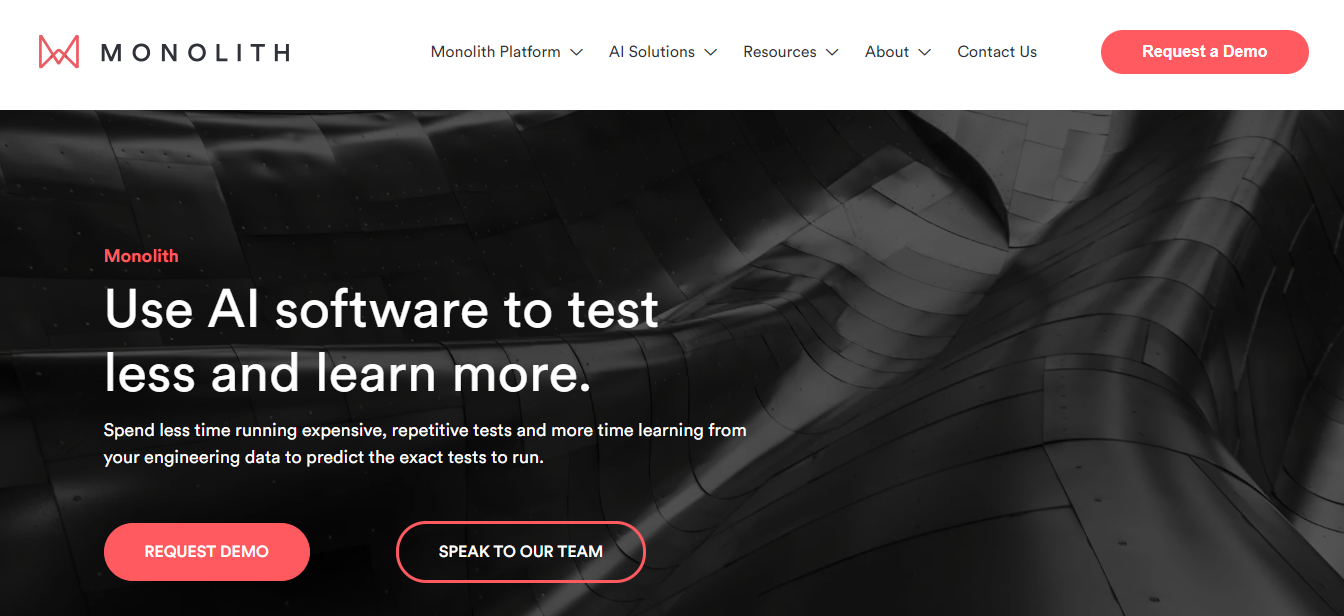Click the Monolith logo icon
The width and height of the screenshot is (1344, 616).
point(59,52)
